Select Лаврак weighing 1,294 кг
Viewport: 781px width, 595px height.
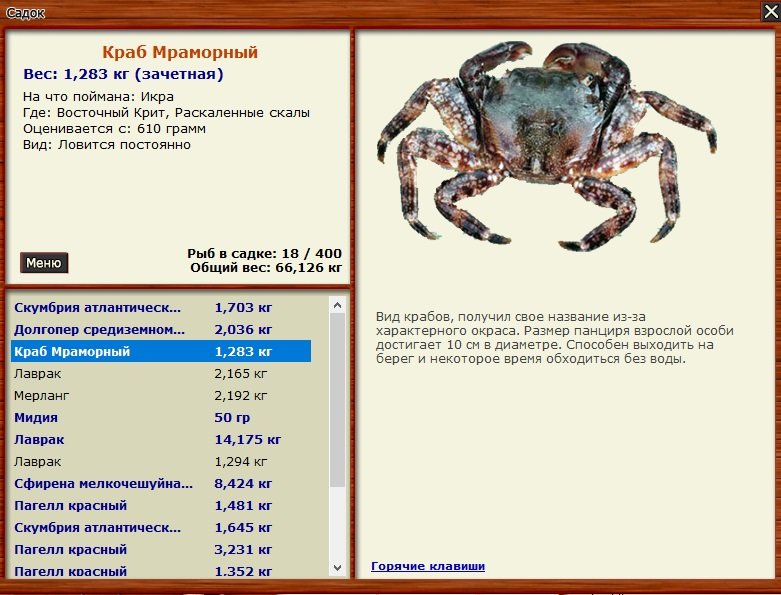(x=160, y=462)
